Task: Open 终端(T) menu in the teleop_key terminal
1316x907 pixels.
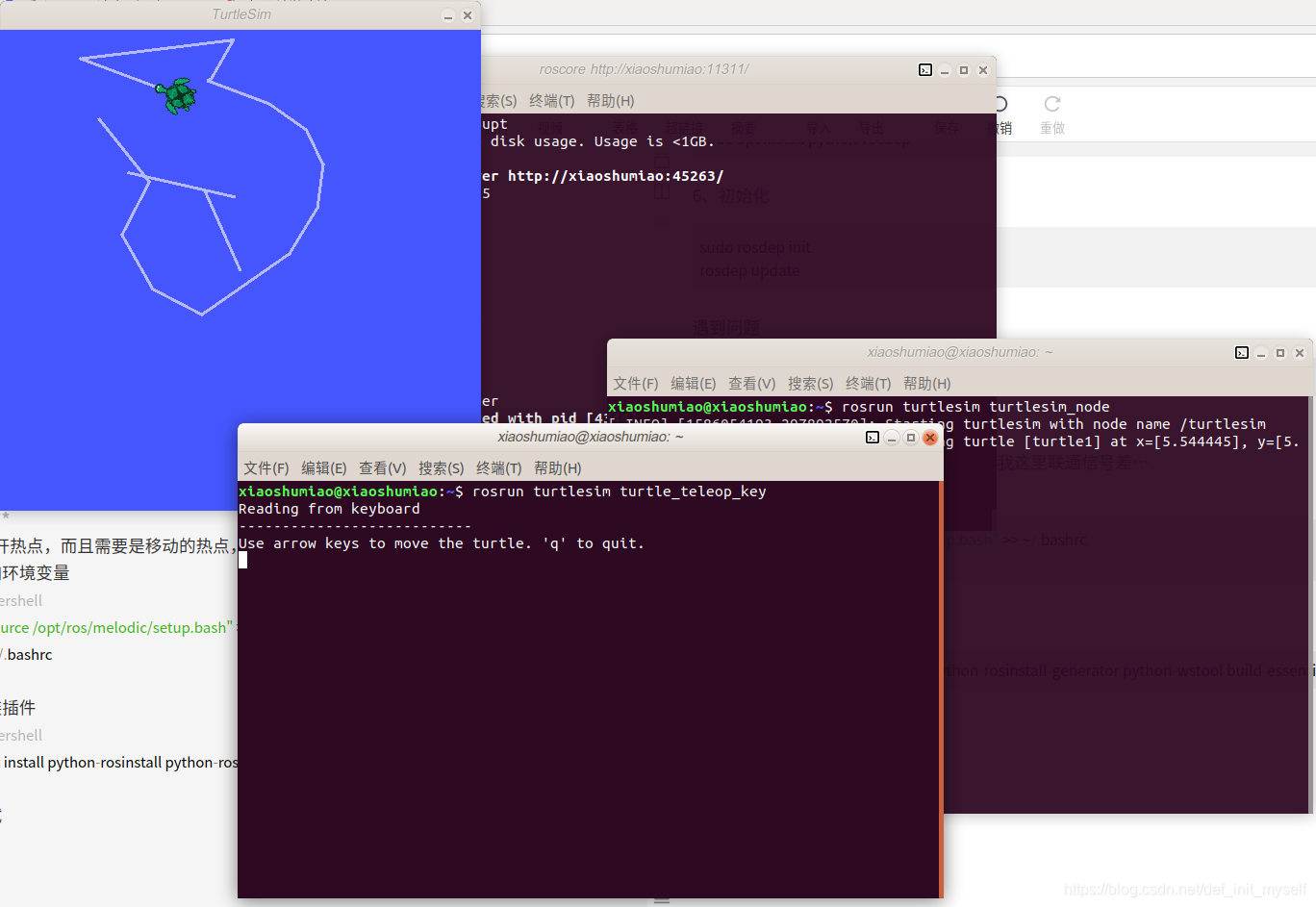Action: coord(499,468)
